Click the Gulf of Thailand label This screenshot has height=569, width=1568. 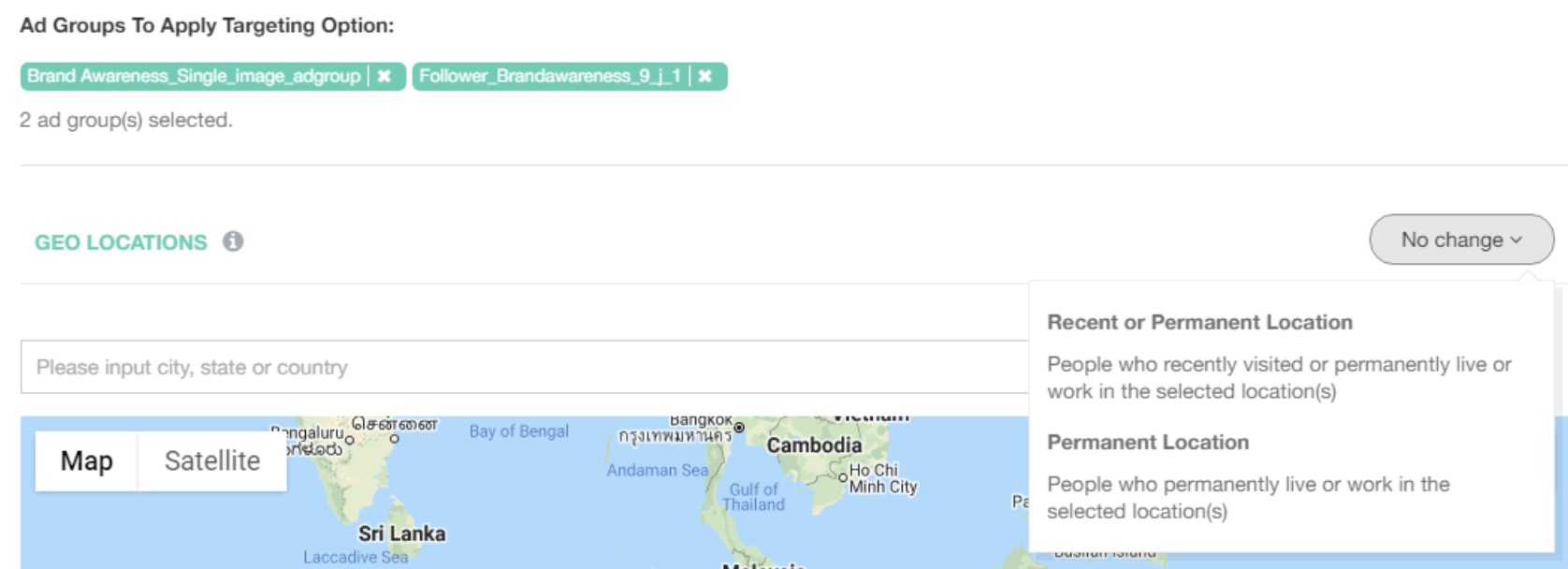point(753,497)
